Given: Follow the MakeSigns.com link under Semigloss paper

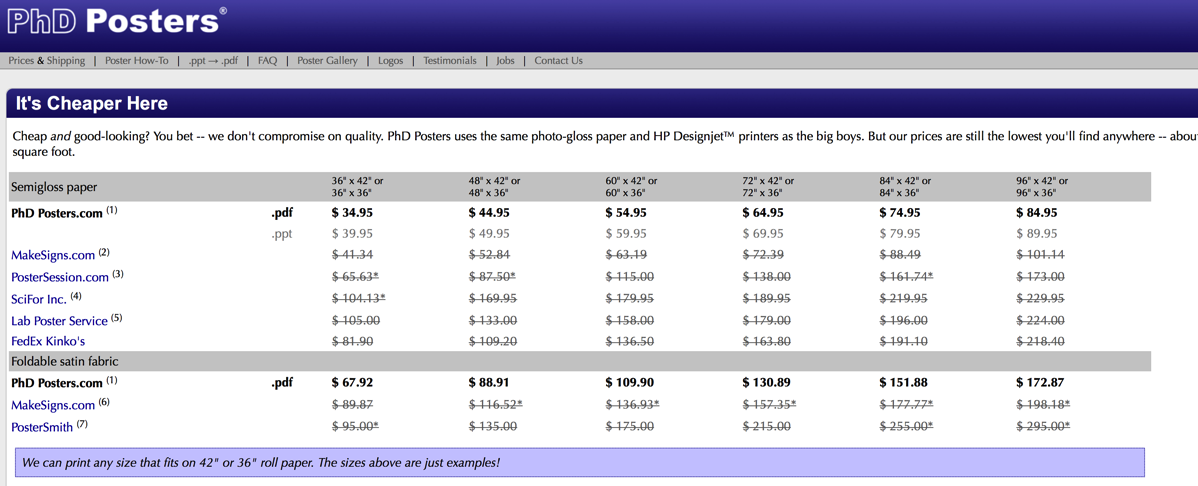Looking at the screenshot, I should [53, 254].
